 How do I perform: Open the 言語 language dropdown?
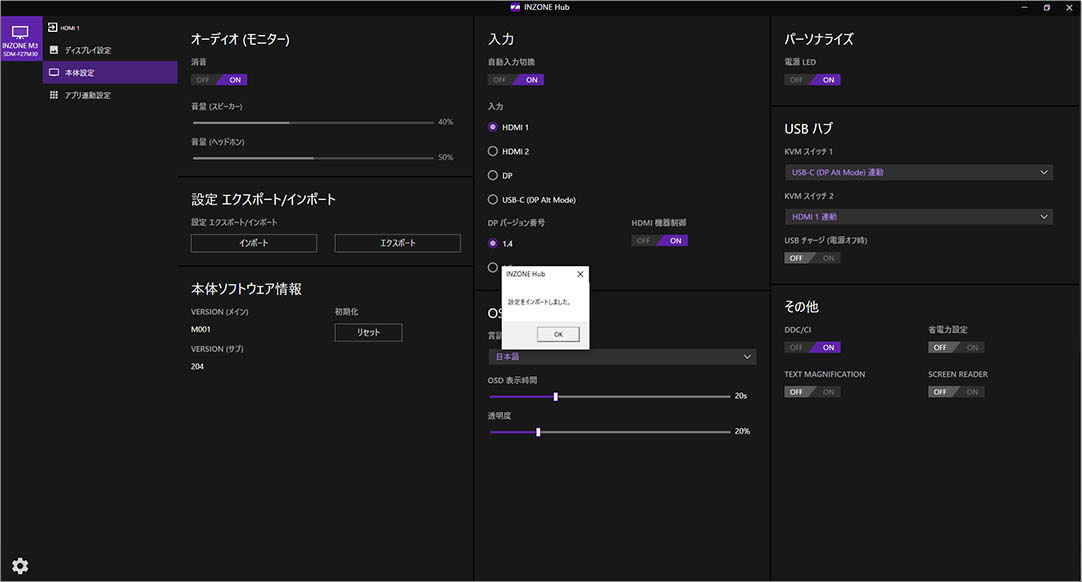(622, 357)
